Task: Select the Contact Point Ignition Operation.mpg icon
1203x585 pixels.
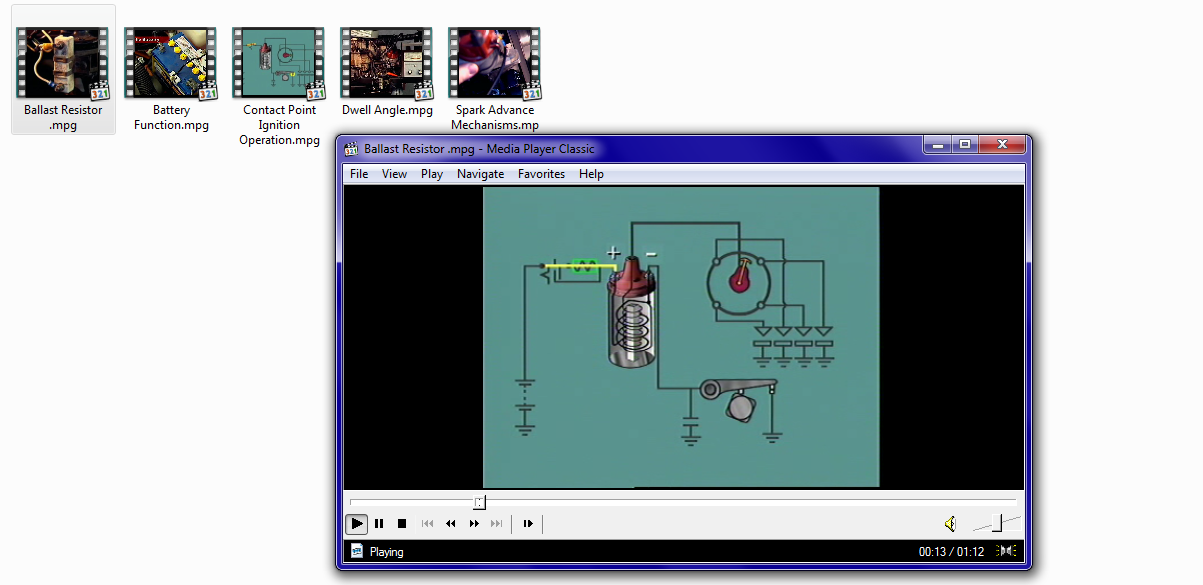Action: pos(280,63)
